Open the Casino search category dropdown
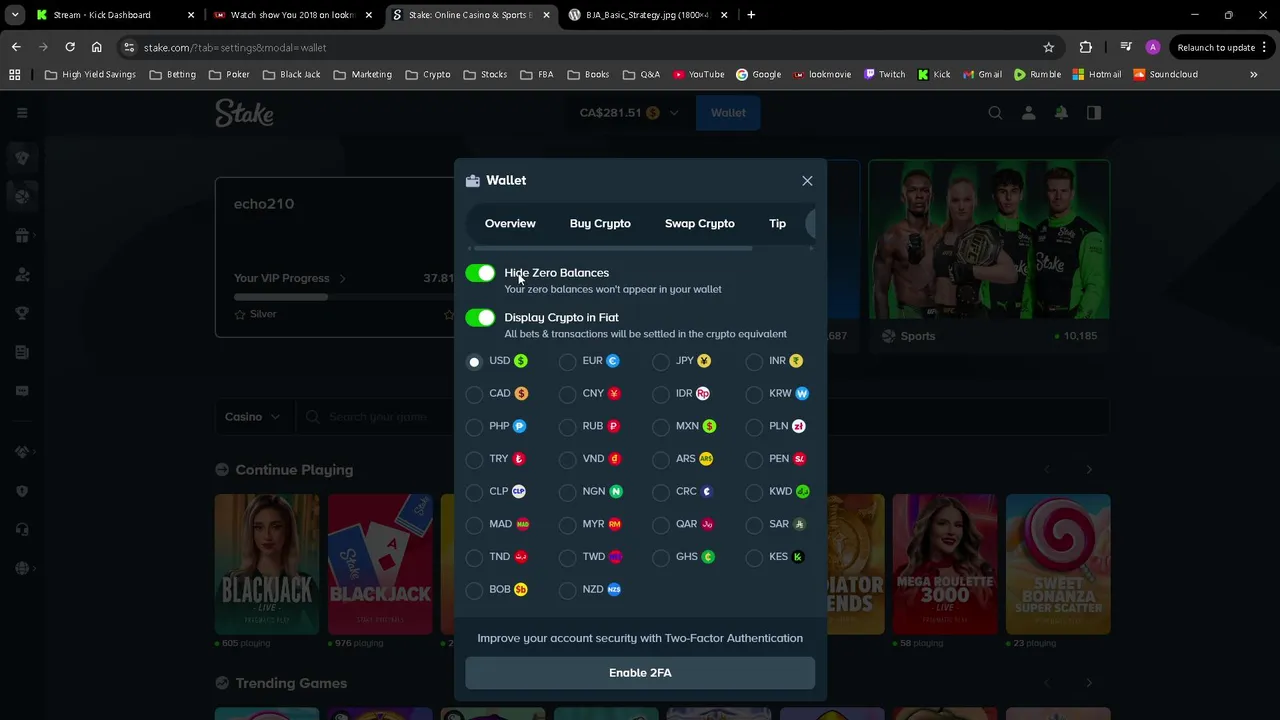Screen dimensions: 1280x720 [x=252, y=417]
